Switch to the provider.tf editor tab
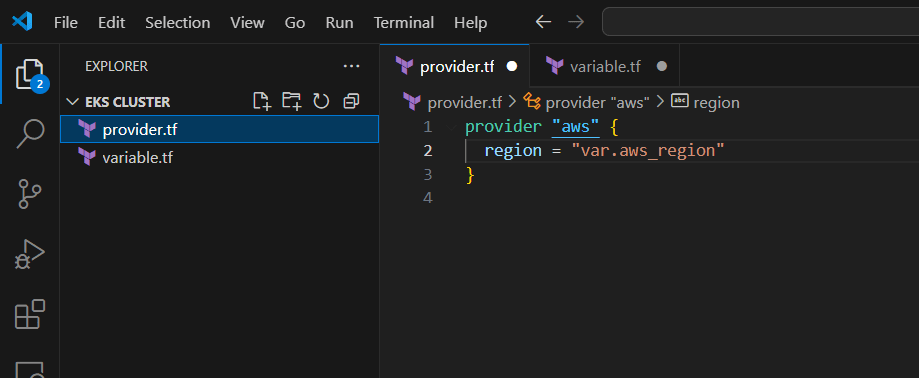 click(455, 66)
